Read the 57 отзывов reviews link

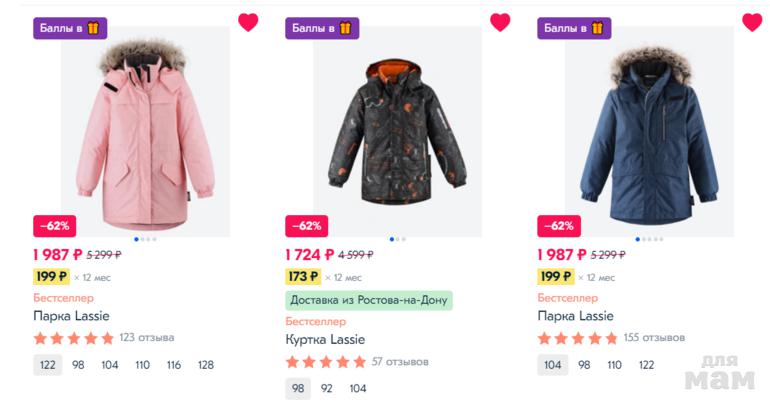tap(399, 362)
